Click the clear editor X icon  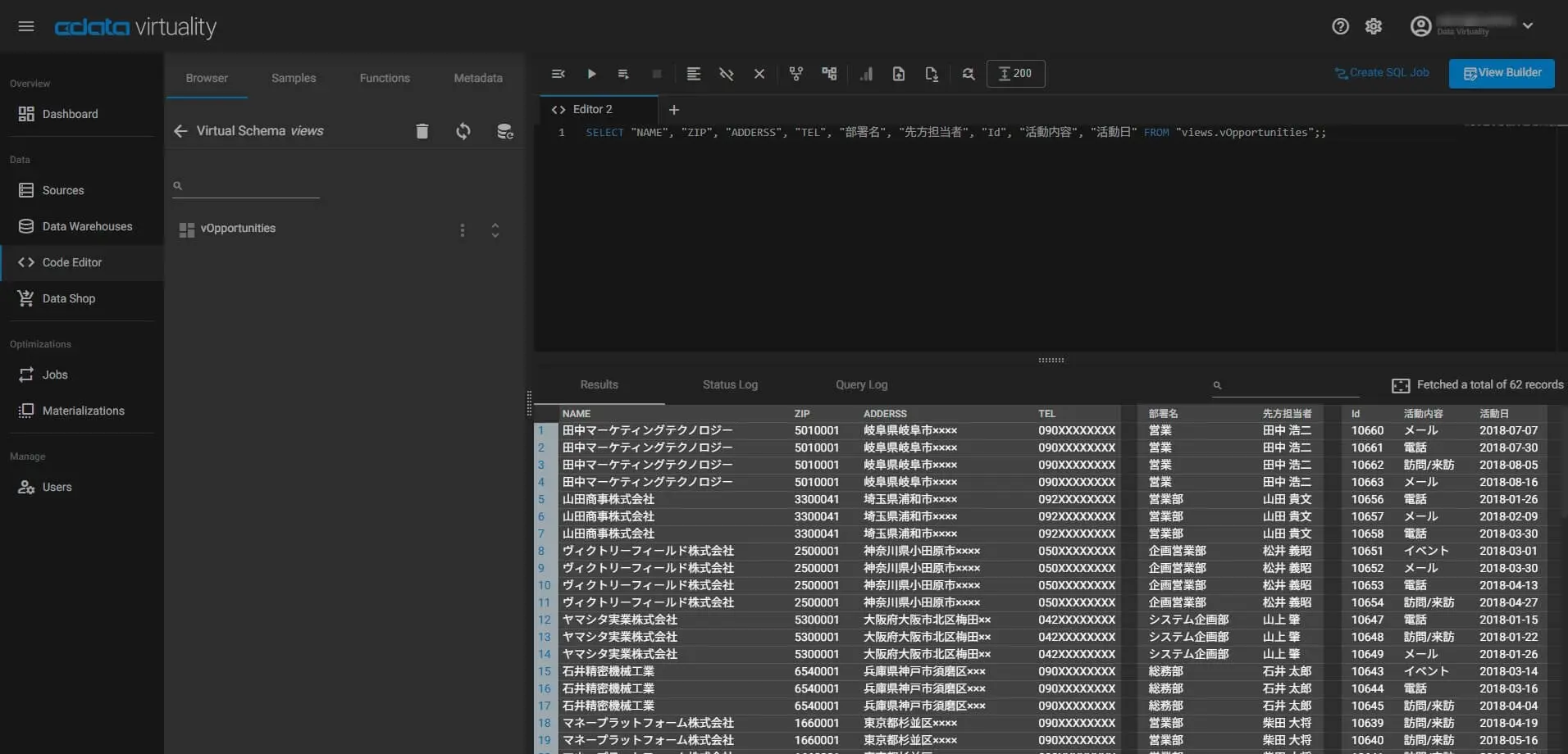click(759, 74)
